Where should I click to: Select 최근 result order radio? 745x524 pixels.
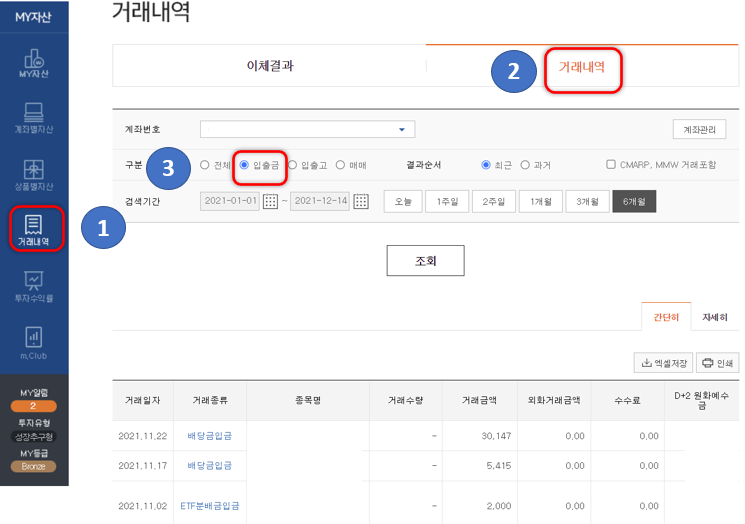point(486,165)
